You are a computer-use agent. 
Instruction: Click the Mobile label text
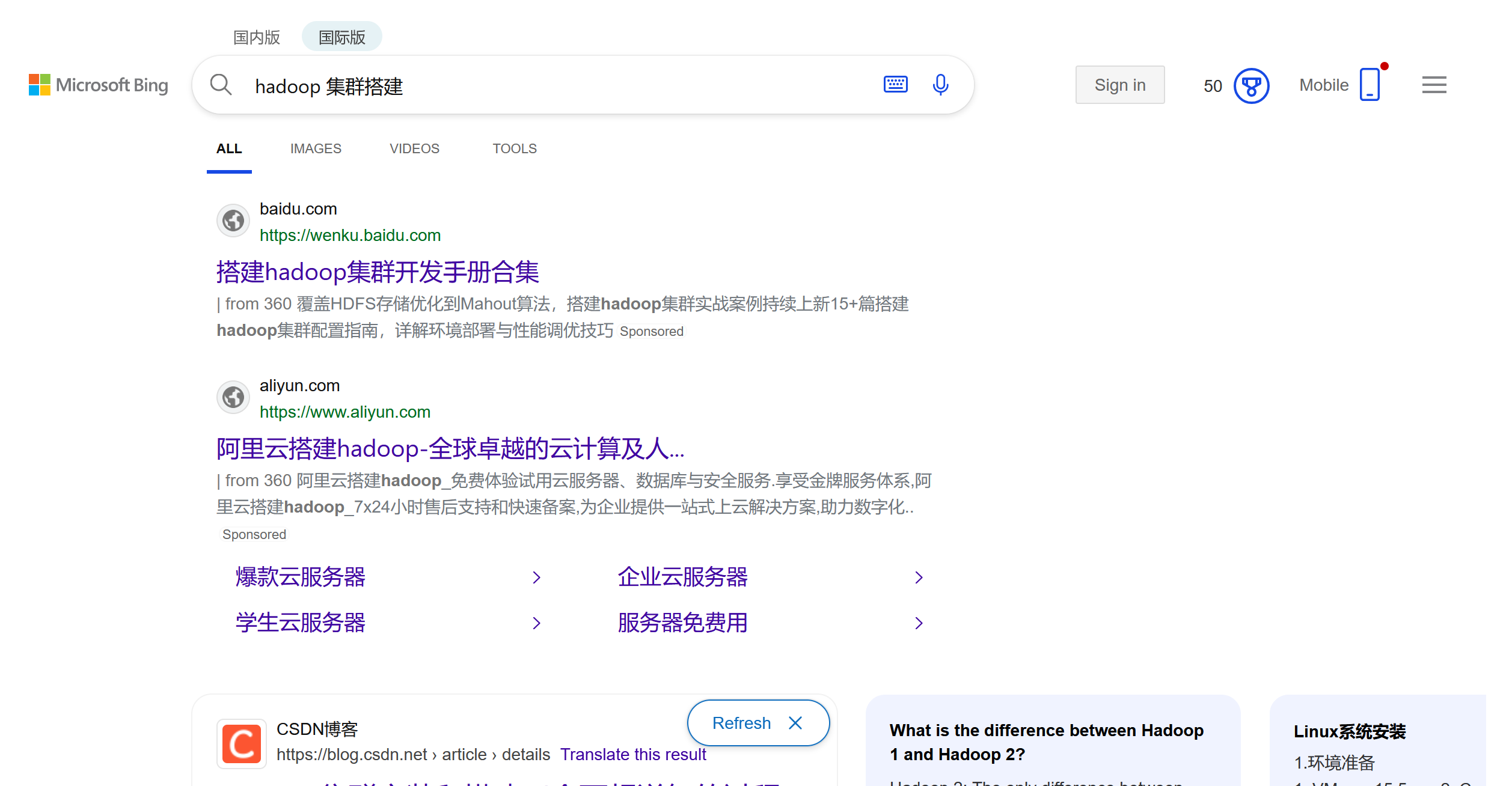pos(1324,85)
